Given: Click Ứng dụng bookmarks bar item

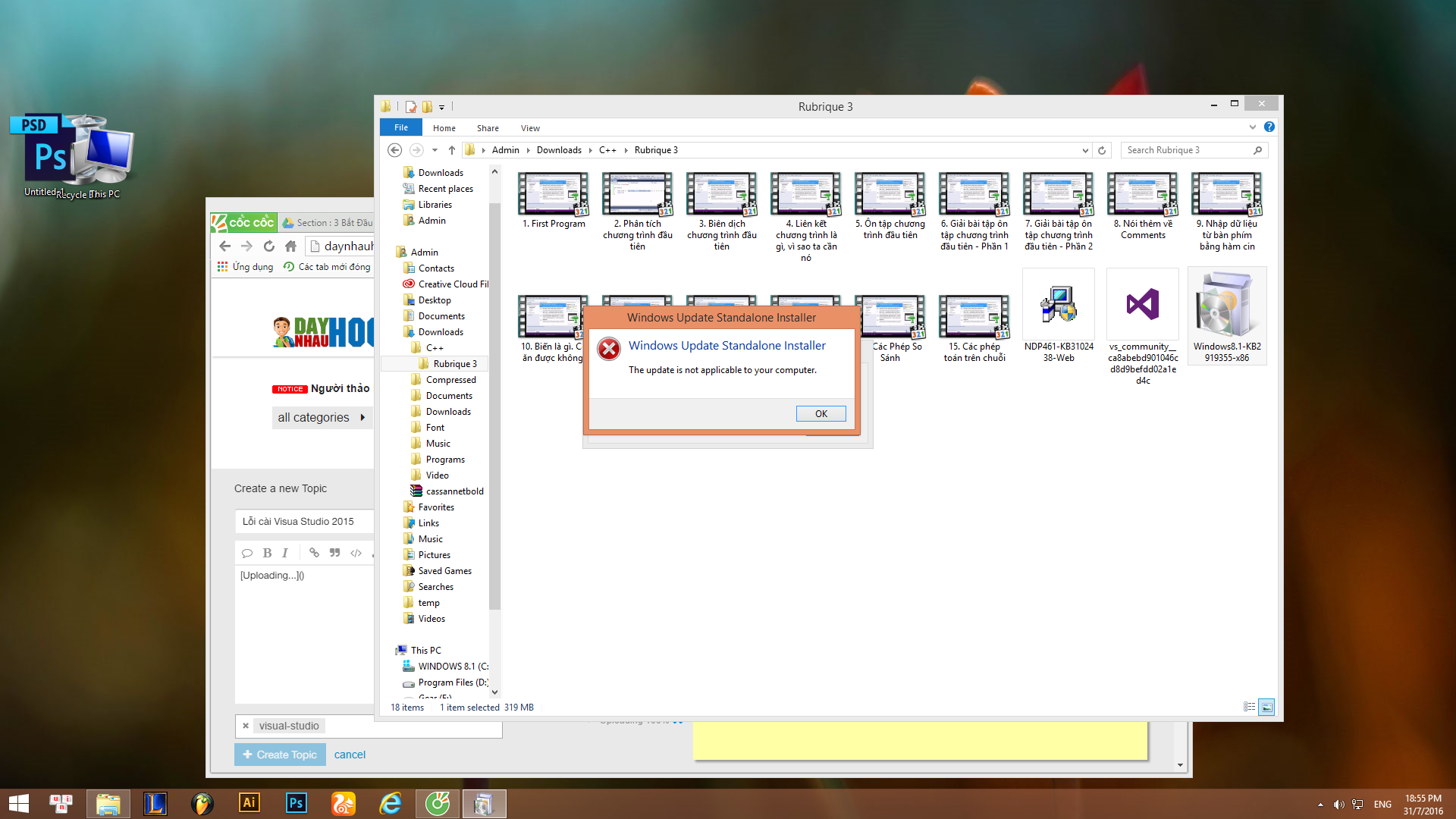Looking at the screenshot, I should [245, 267].
